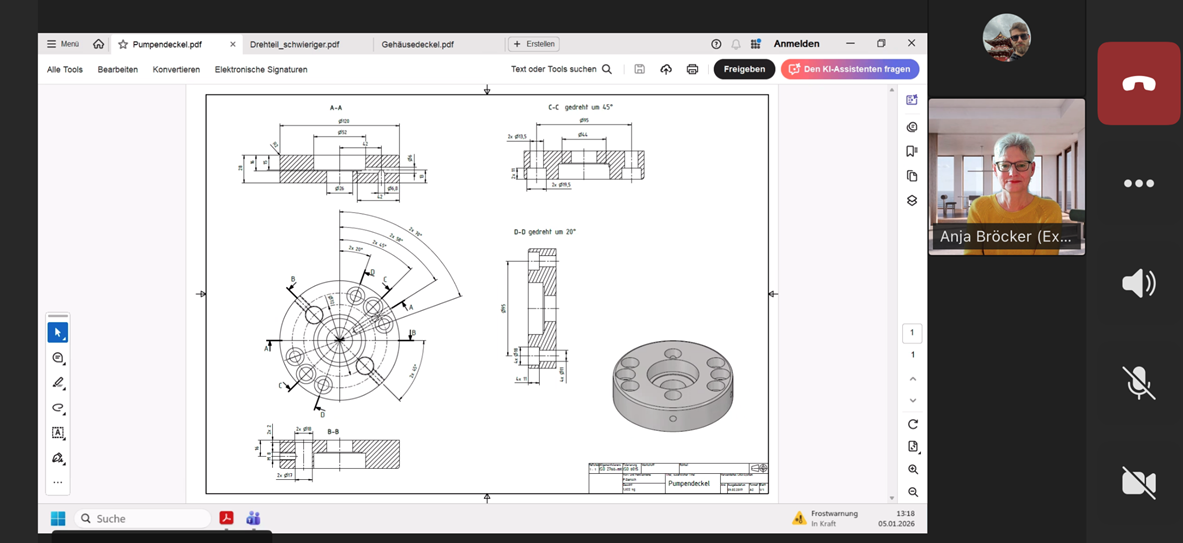Select the freehand draw loop tool
This screenshot has height=543, width=1183.
(58, 408)
